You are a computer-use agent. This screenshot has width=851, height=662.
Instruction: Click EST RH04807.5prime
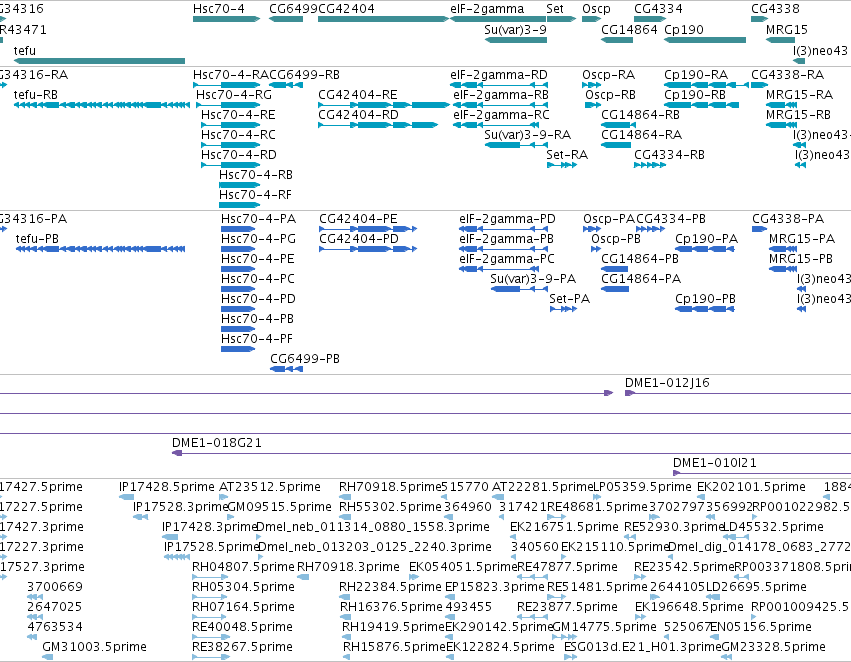point(209,577)
